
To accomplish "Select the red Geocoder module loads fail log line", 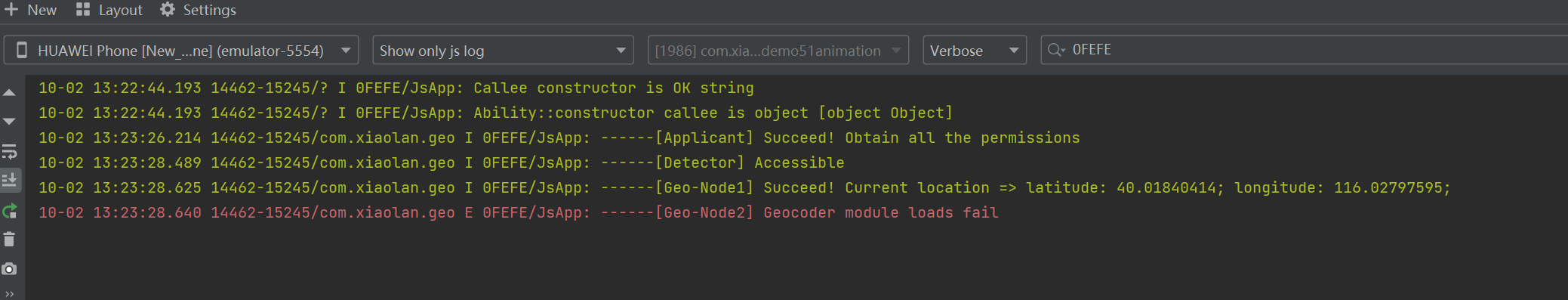I will 519,213.
